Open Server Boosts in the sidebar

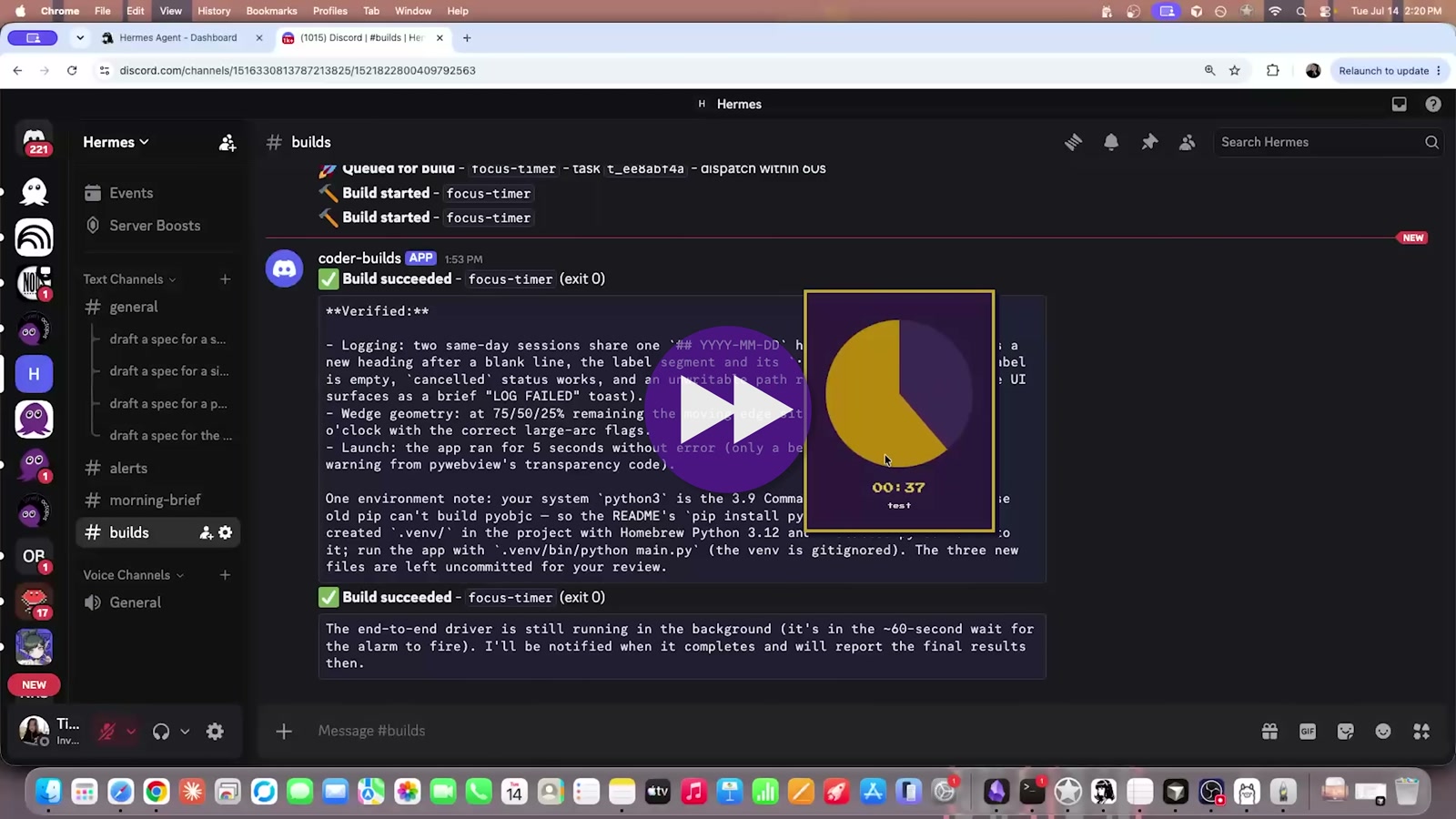pyautogui.click(x=157, y=226)
